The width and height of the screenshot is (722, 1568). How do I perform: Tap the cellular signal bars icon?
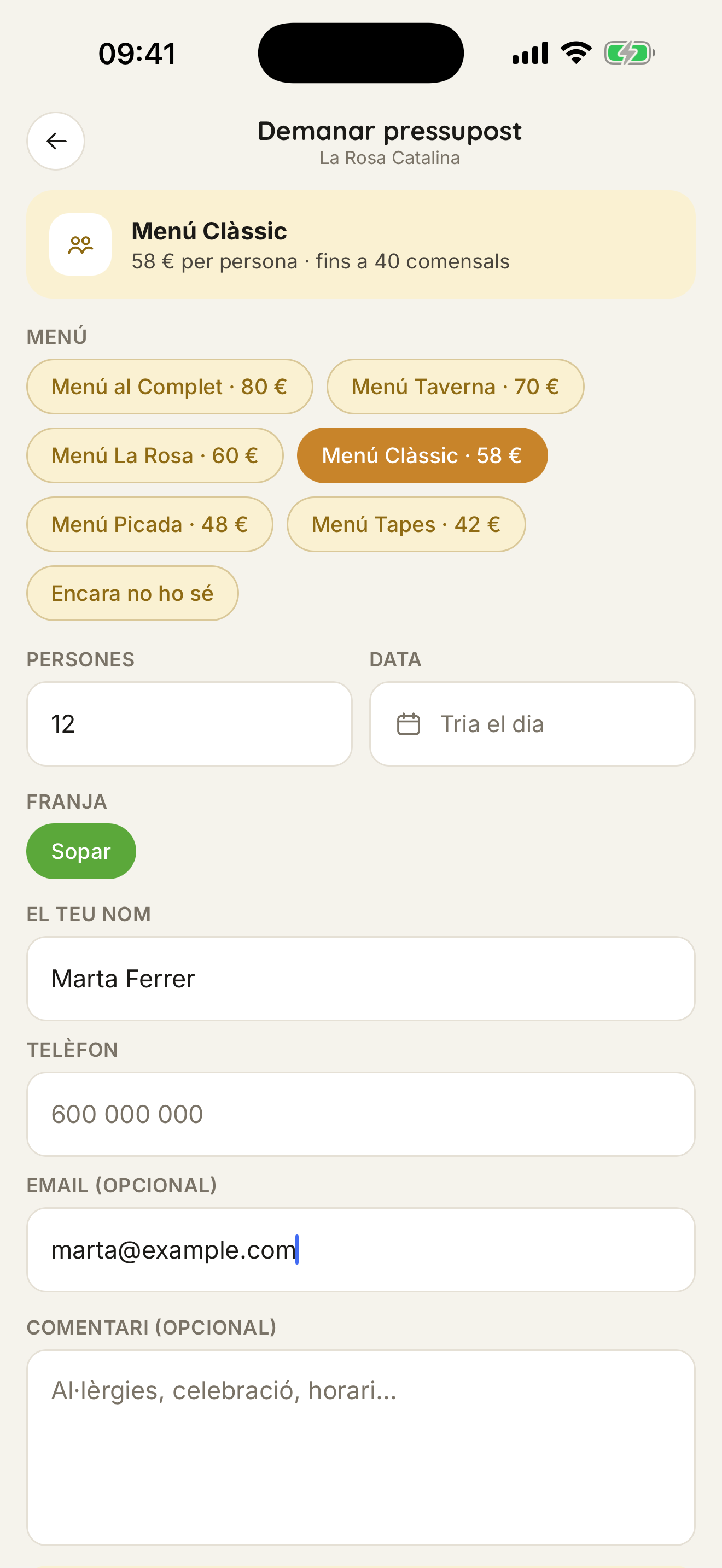pos(530,53)
